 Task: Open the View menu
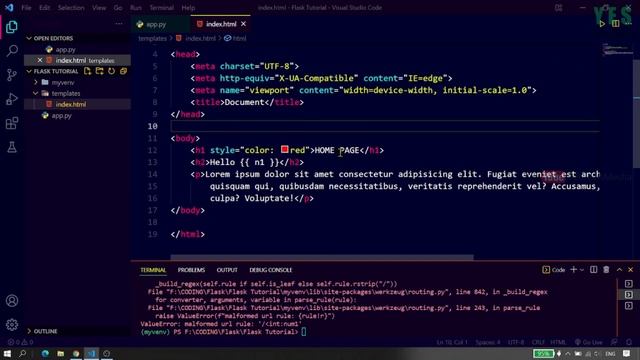click(99, 7)
